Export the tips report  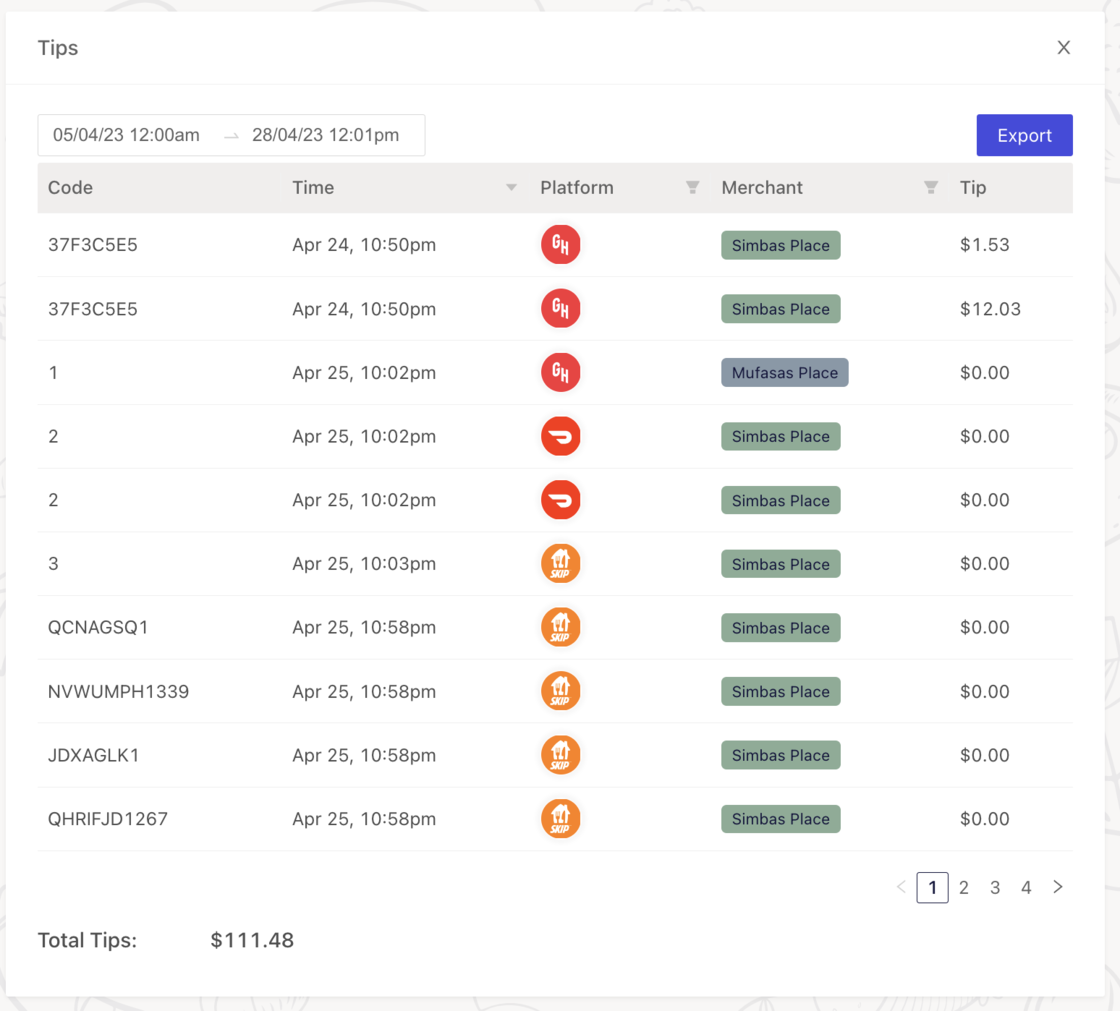tap(1024, 135)
